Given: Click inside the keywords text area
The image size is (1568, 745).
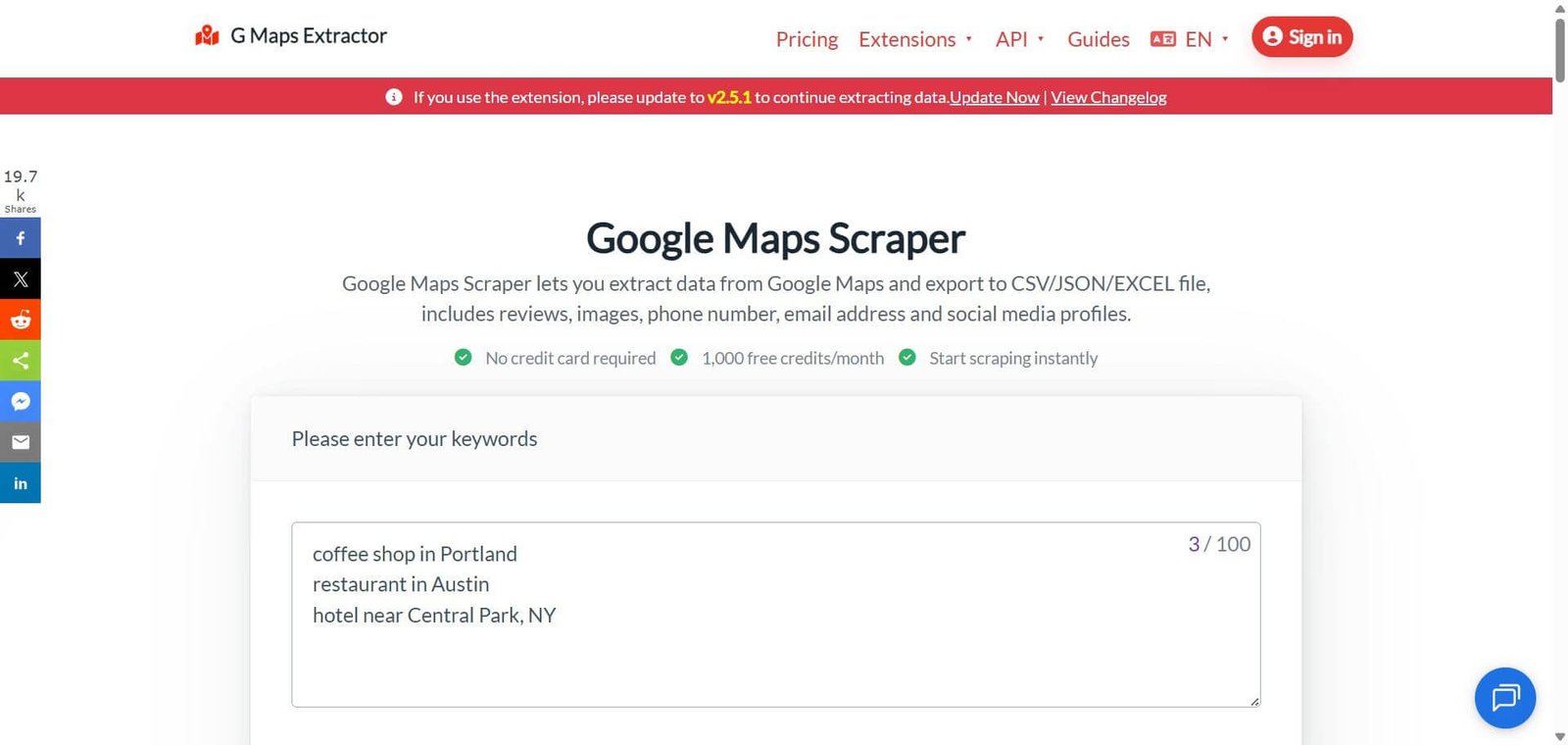Looking at the screenshot, I should (776, 615).
